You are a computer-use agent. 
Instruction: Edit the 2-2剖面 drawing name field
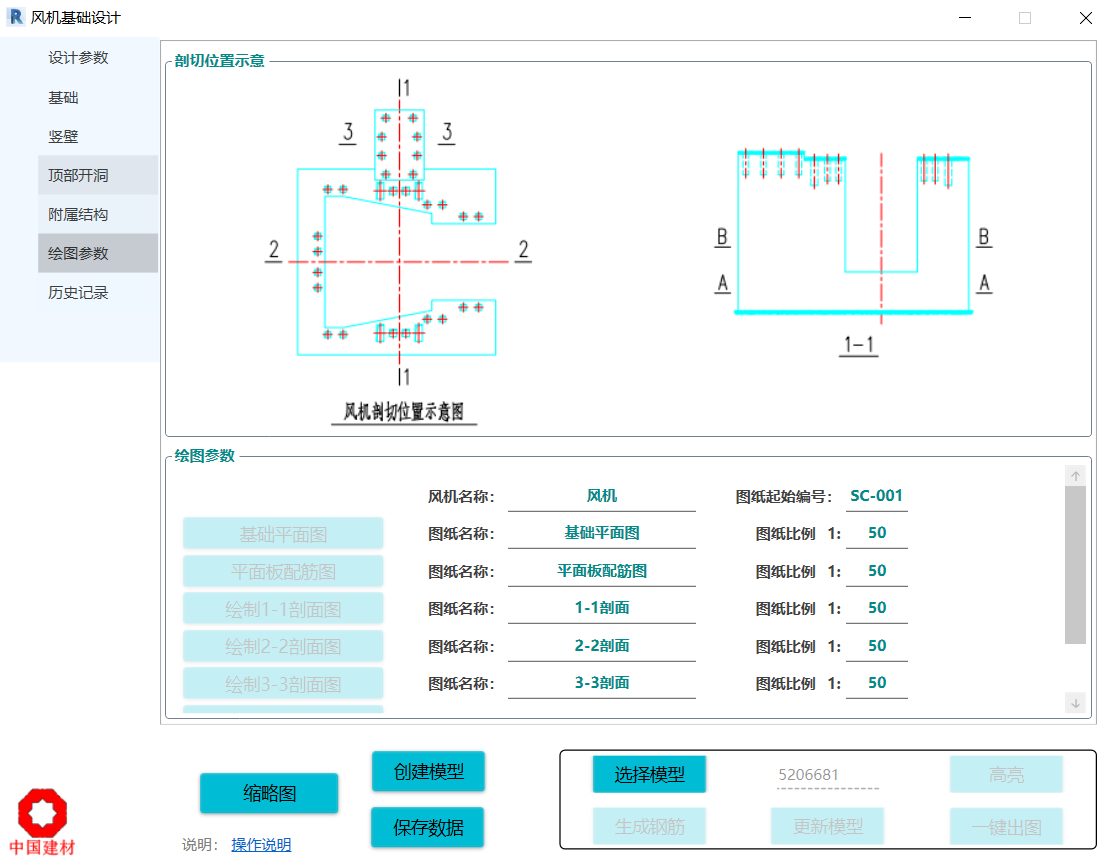(602, 646)
